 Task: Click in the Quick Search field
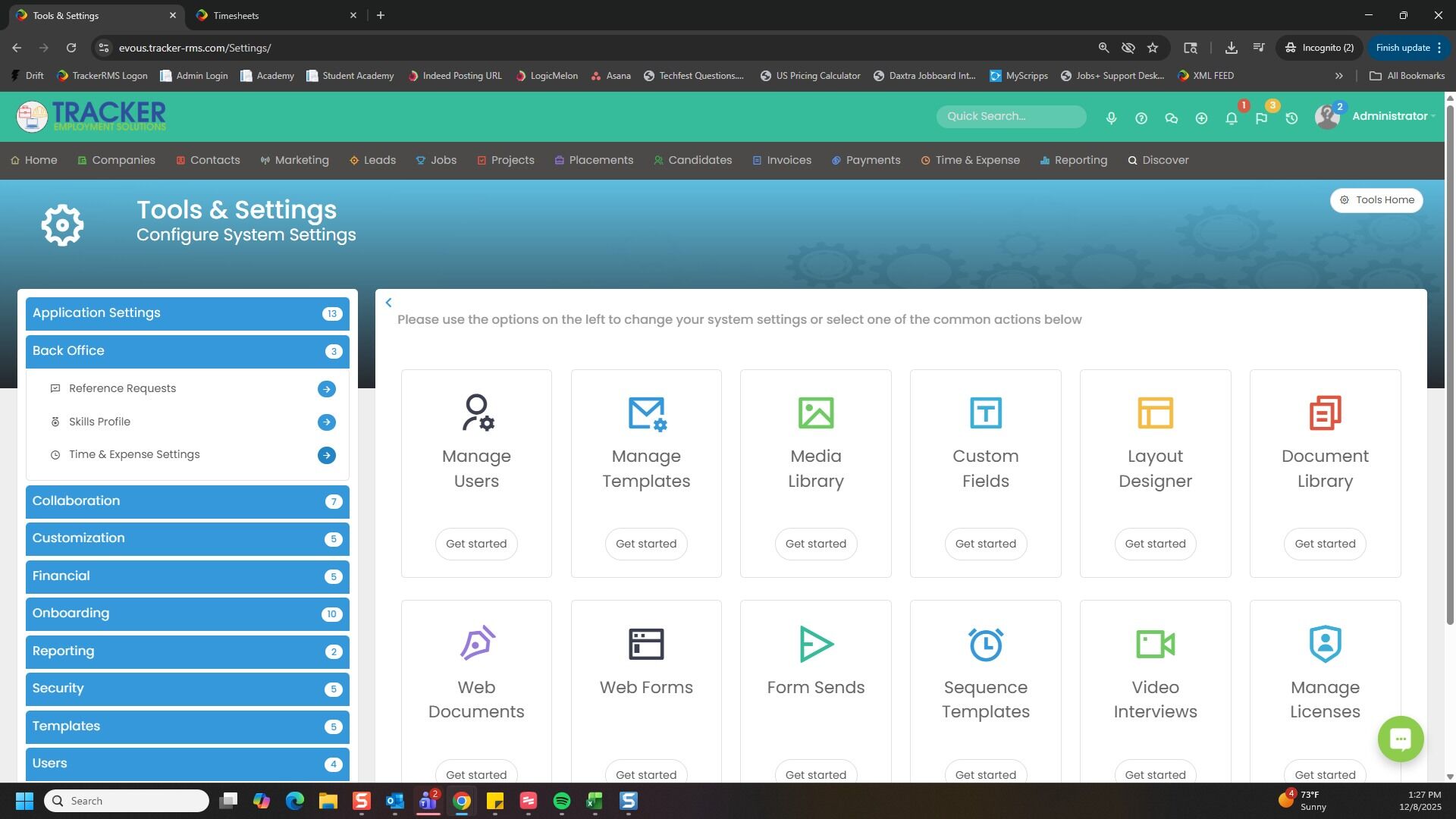coord(1010,116)
